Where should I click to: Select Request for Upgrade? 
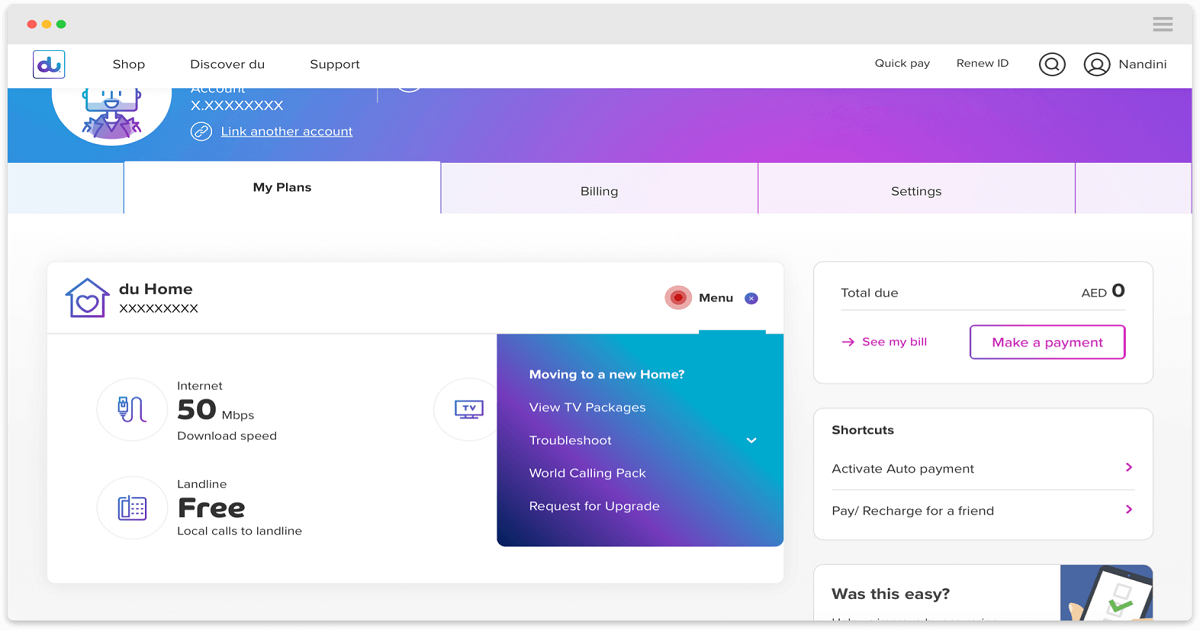594,506
